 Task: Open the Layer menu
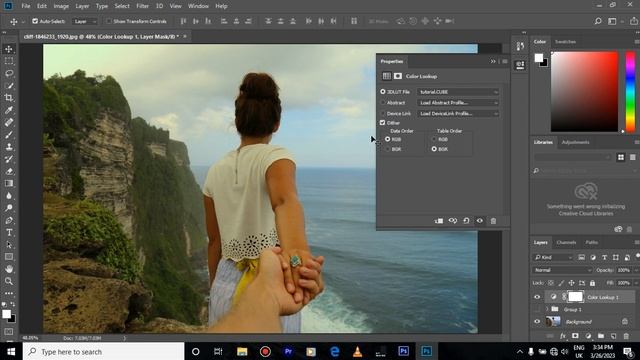tap(82, 6)
